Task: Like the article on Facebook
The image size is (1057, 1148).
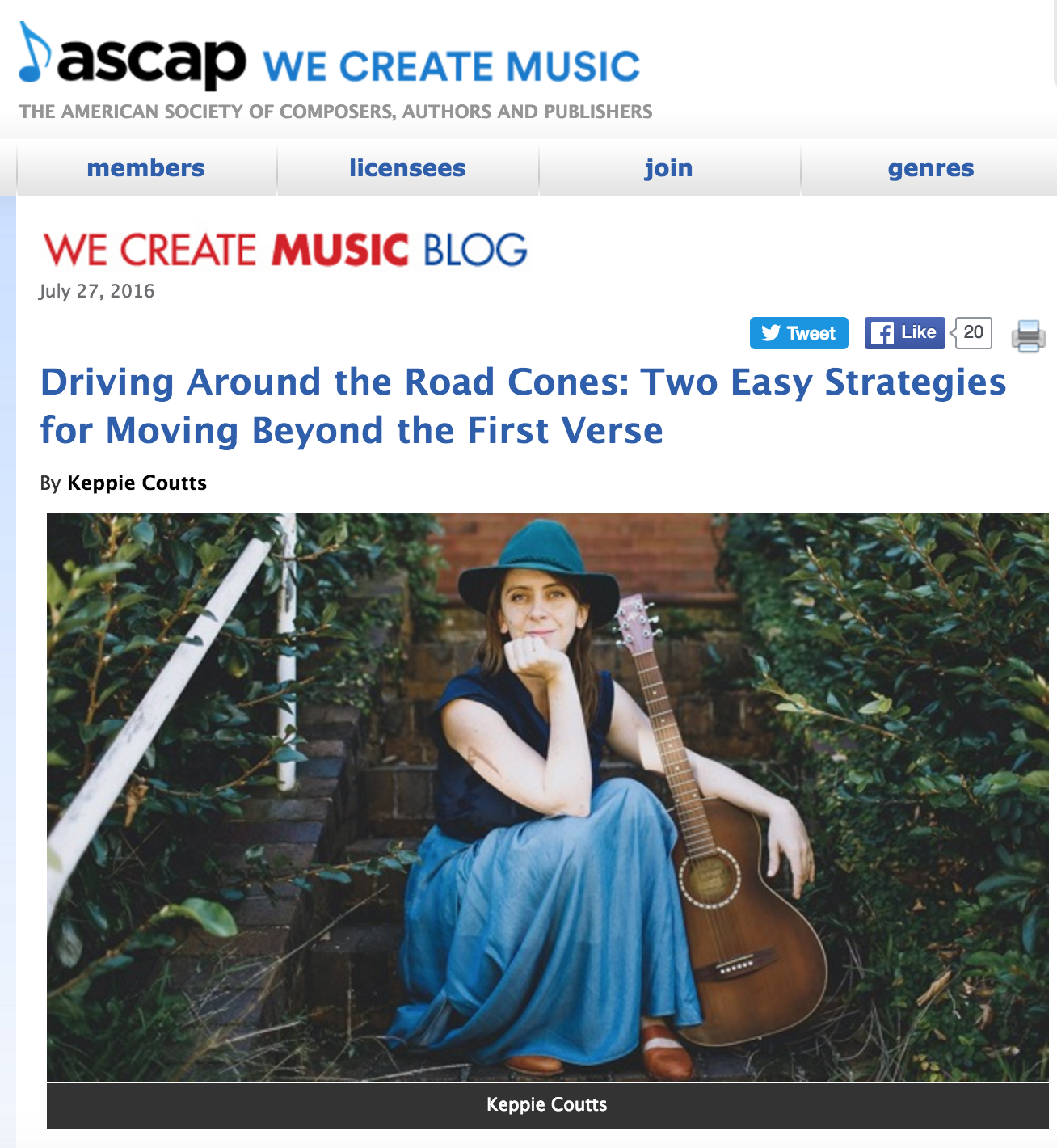Action: point(905,333)
